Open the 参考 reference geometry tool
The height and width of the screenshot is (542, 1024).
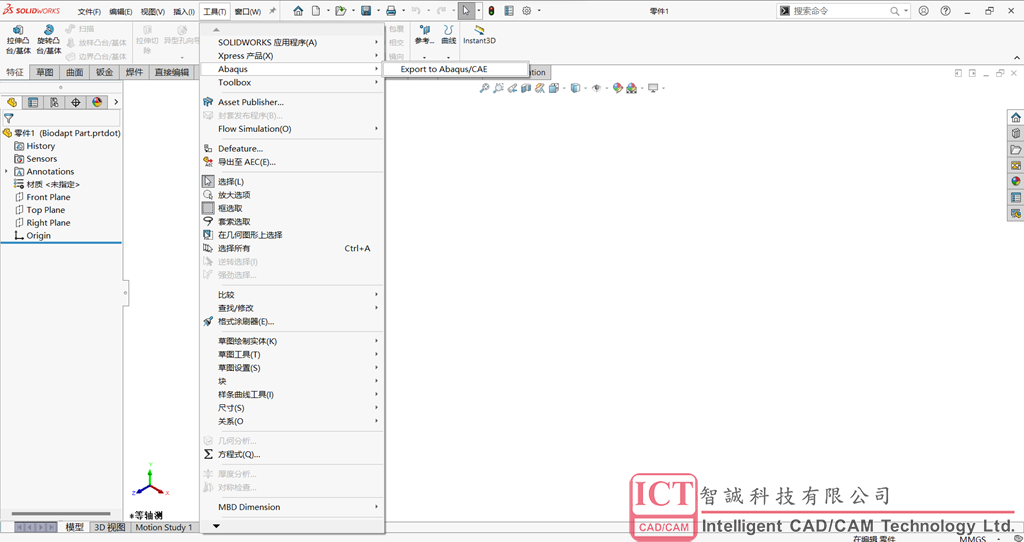[424, 35]
